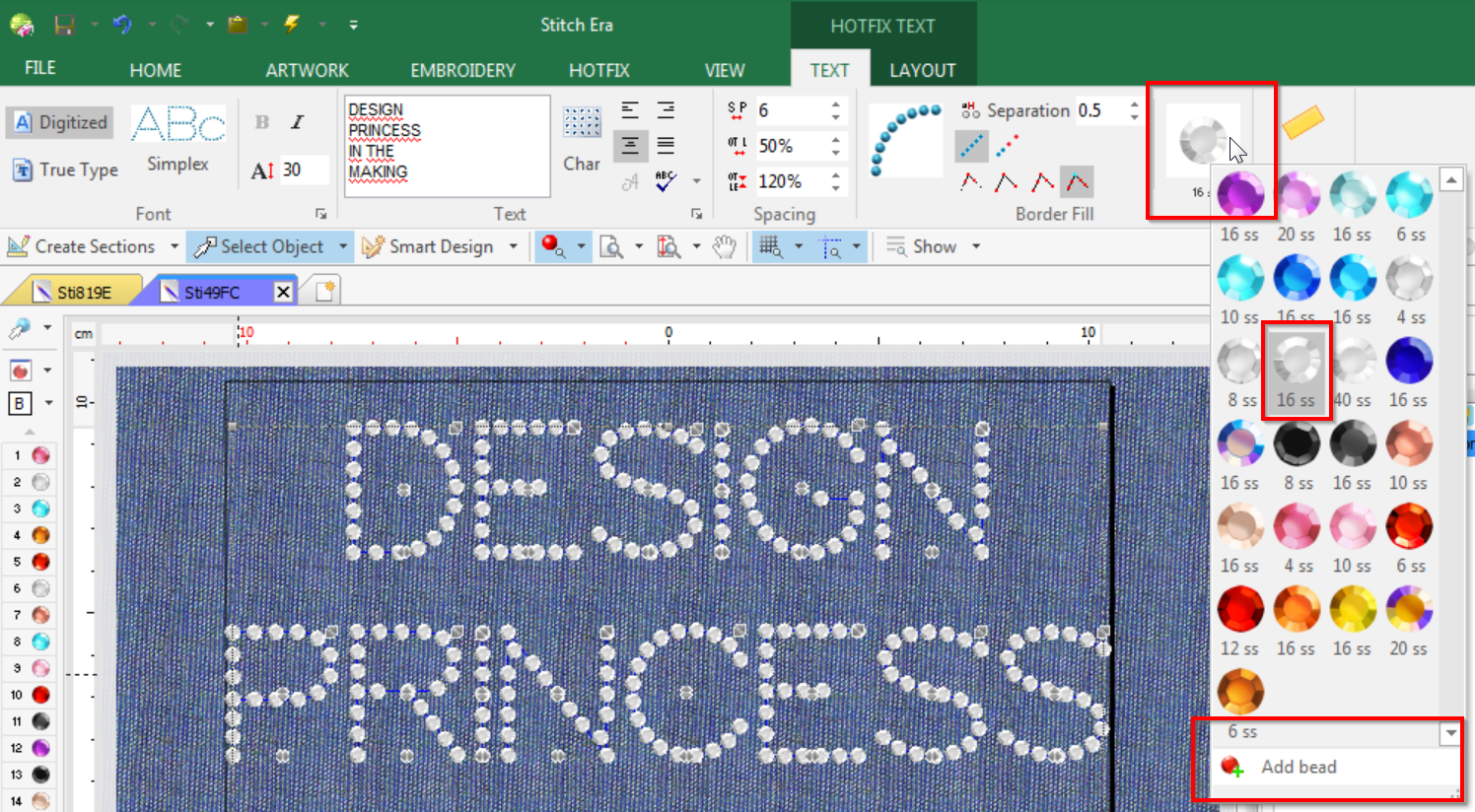Click the yellow eraser icon in ribbon
1475x812 pixels.
coord(1302,122)
